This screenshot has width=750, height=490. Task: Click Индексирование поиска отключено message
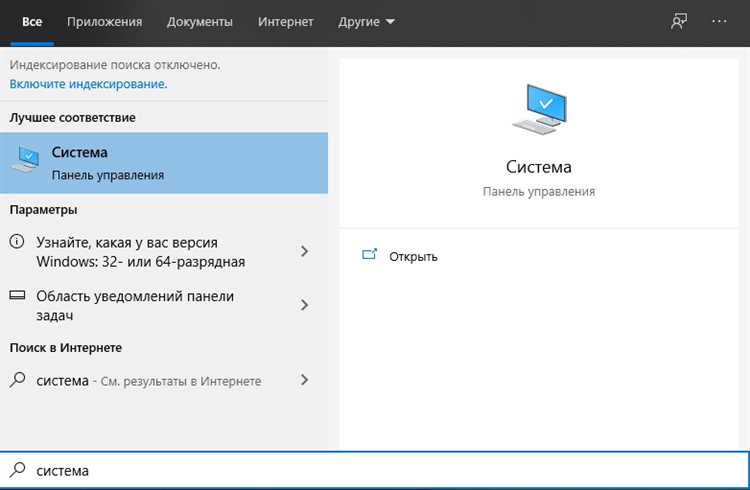pos(115,65)
